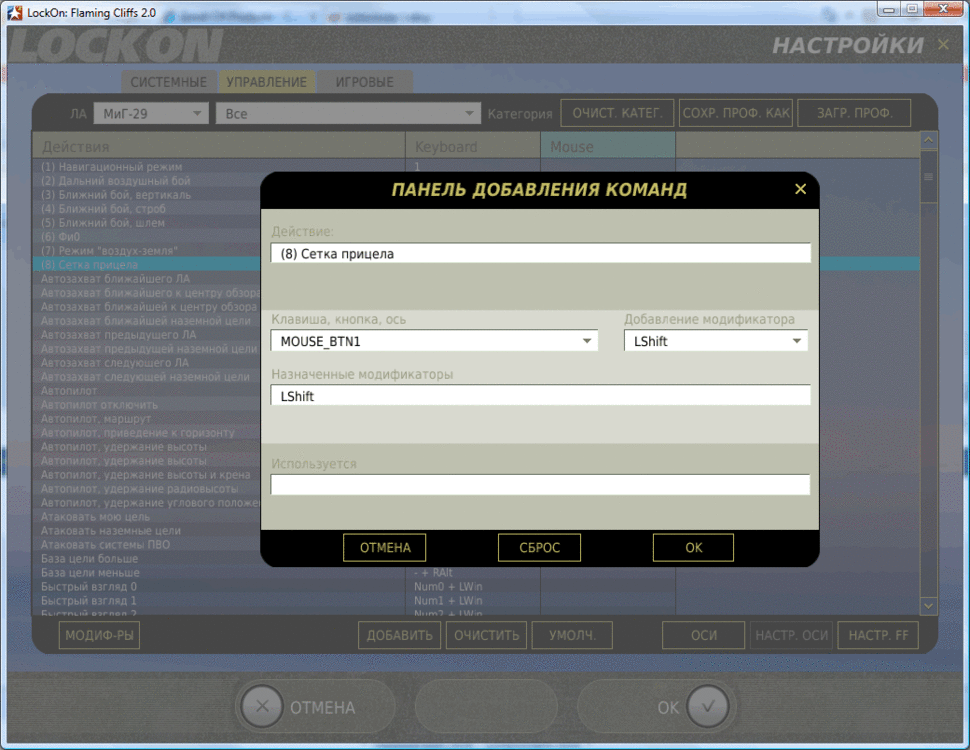The image size is (970, 750).
Task: Confirm with the dialog's ОК button
Action: point(693,548)
